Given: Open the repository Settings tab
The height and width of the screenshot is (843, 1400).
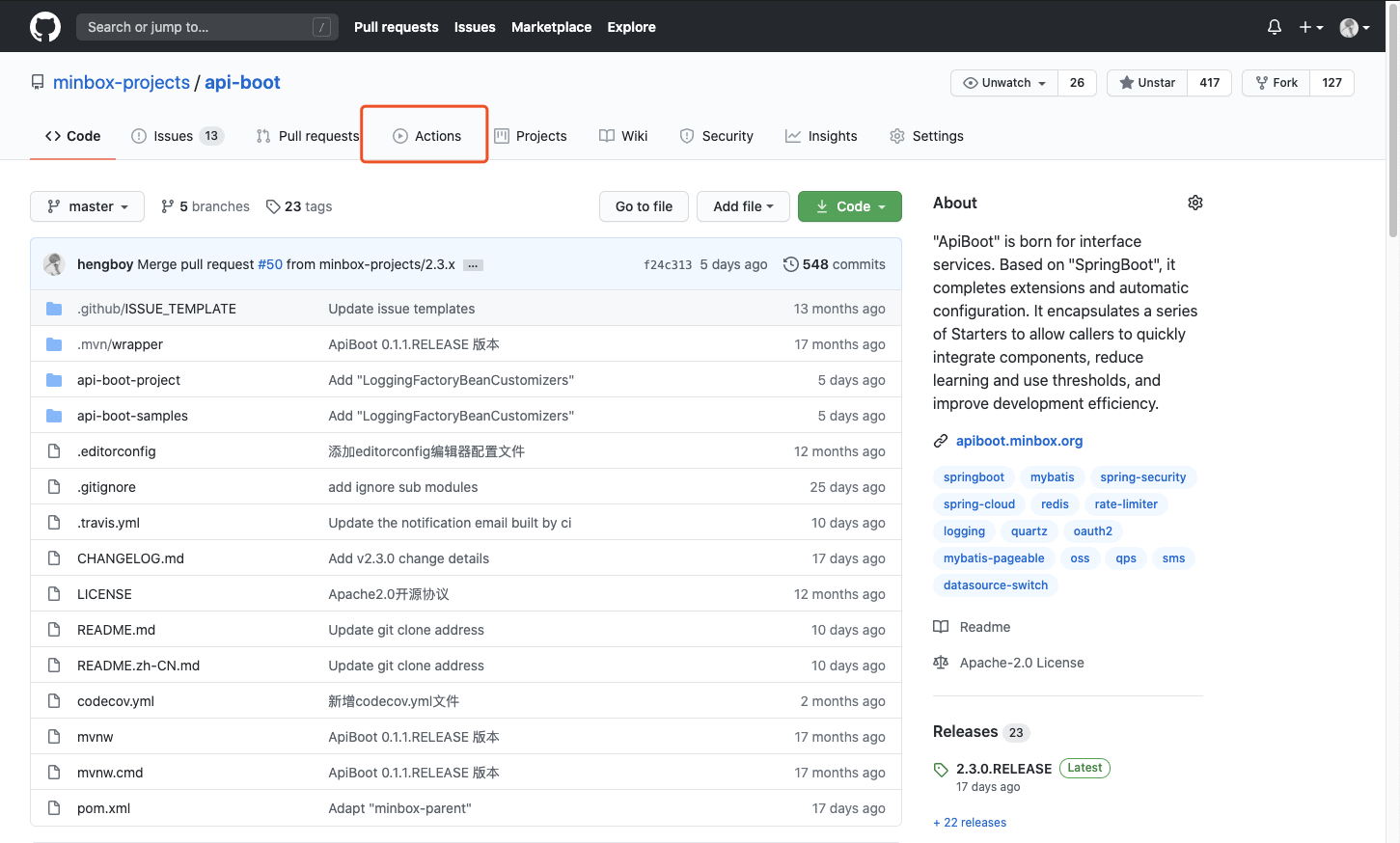Looking at the screenshot, I should (x=926, y=136).
